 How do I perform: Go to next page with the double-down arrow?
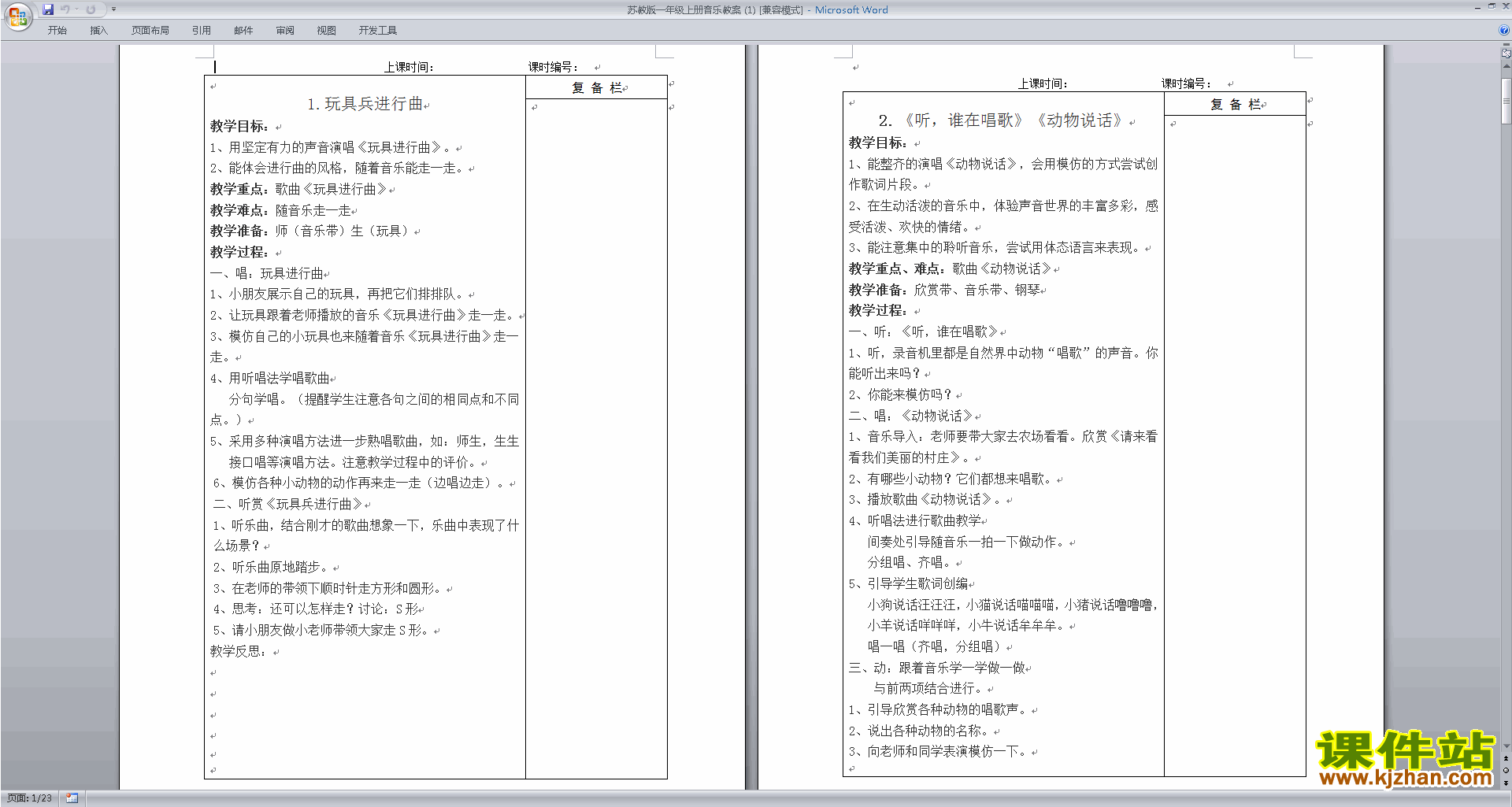click(x=1506, y=783)
